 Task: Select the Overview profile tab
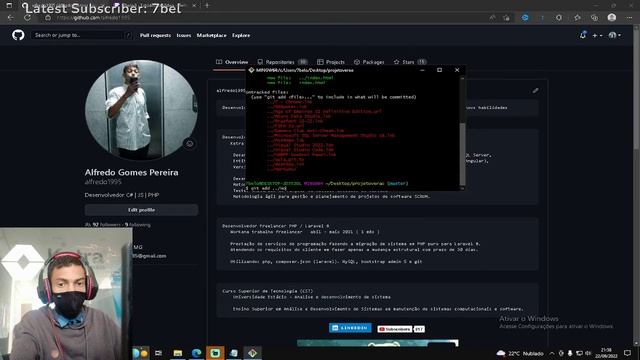point(232,62)
